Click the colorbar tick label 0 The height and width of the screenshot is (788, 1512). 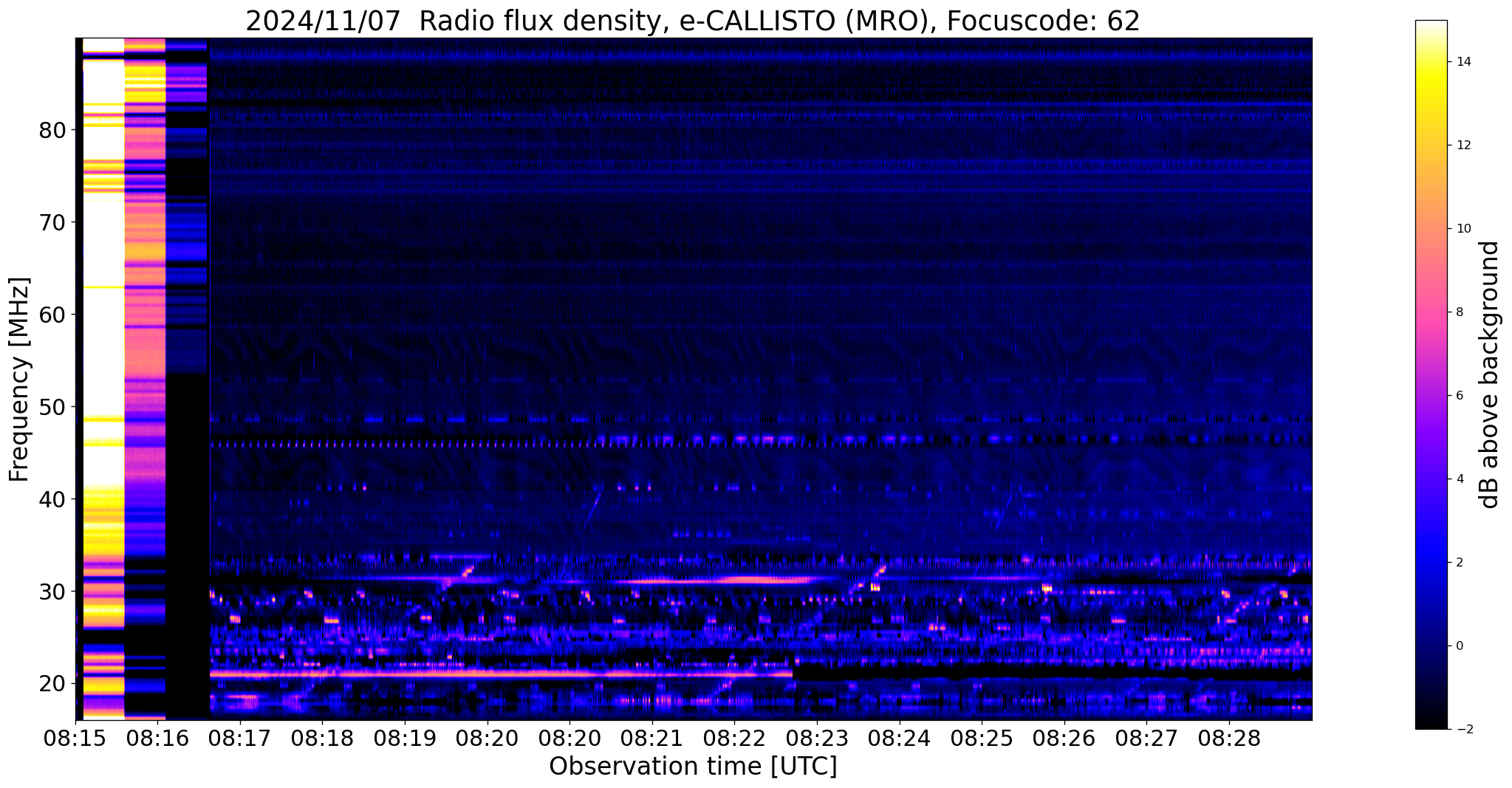pyautogui.click(x=1459, y=646)
